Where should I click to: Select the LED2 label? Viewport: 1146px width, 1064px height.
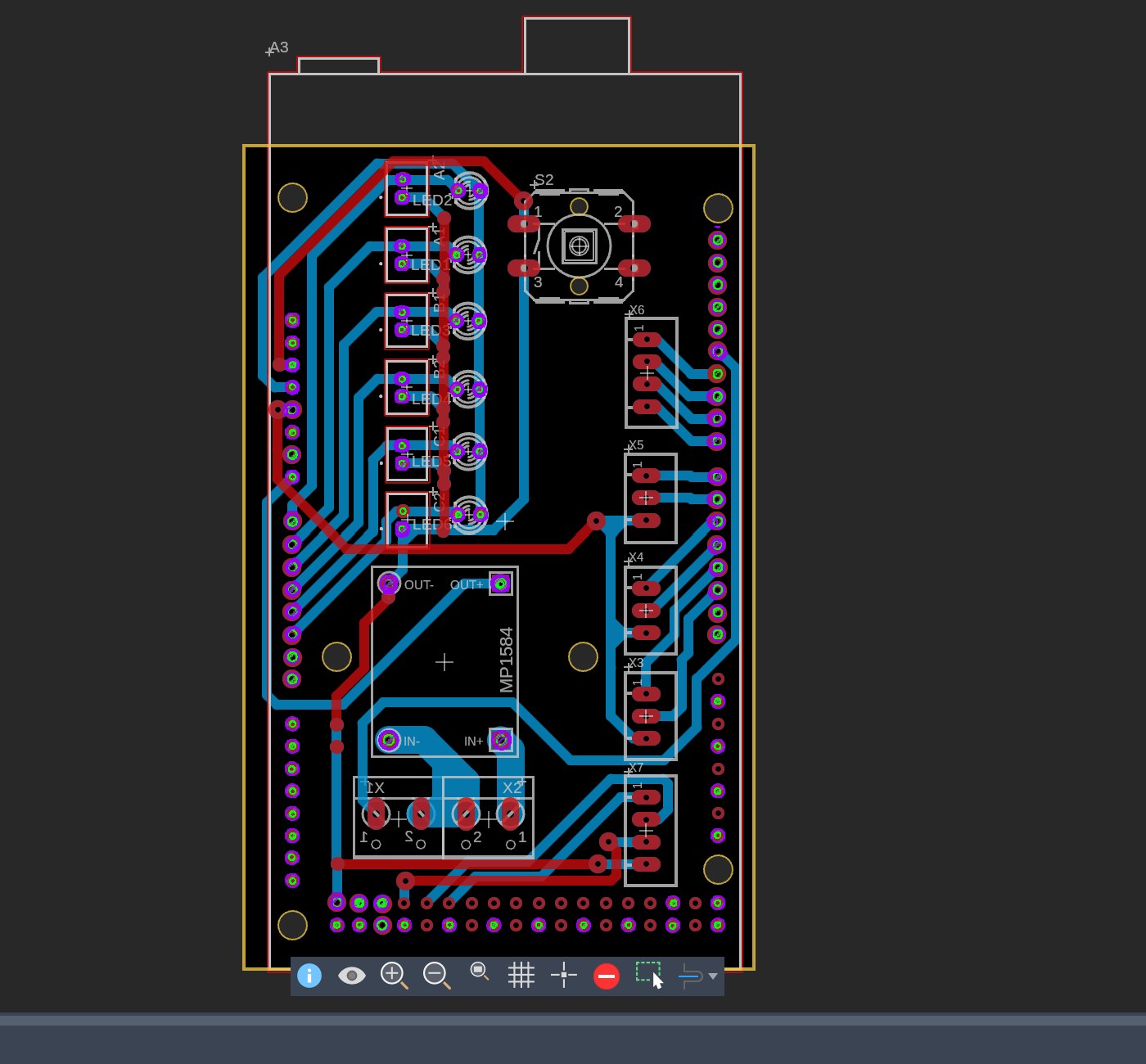point(432,200)
